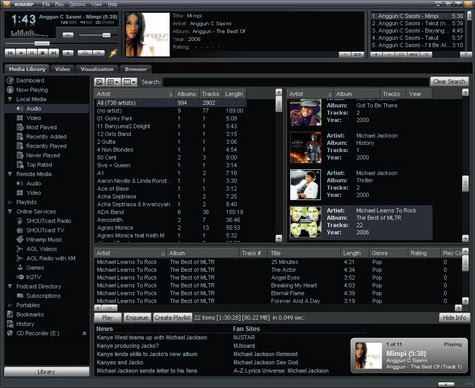Switch to the Visualization tab
Screen dimensions: 475x388
tap(97, 69)
